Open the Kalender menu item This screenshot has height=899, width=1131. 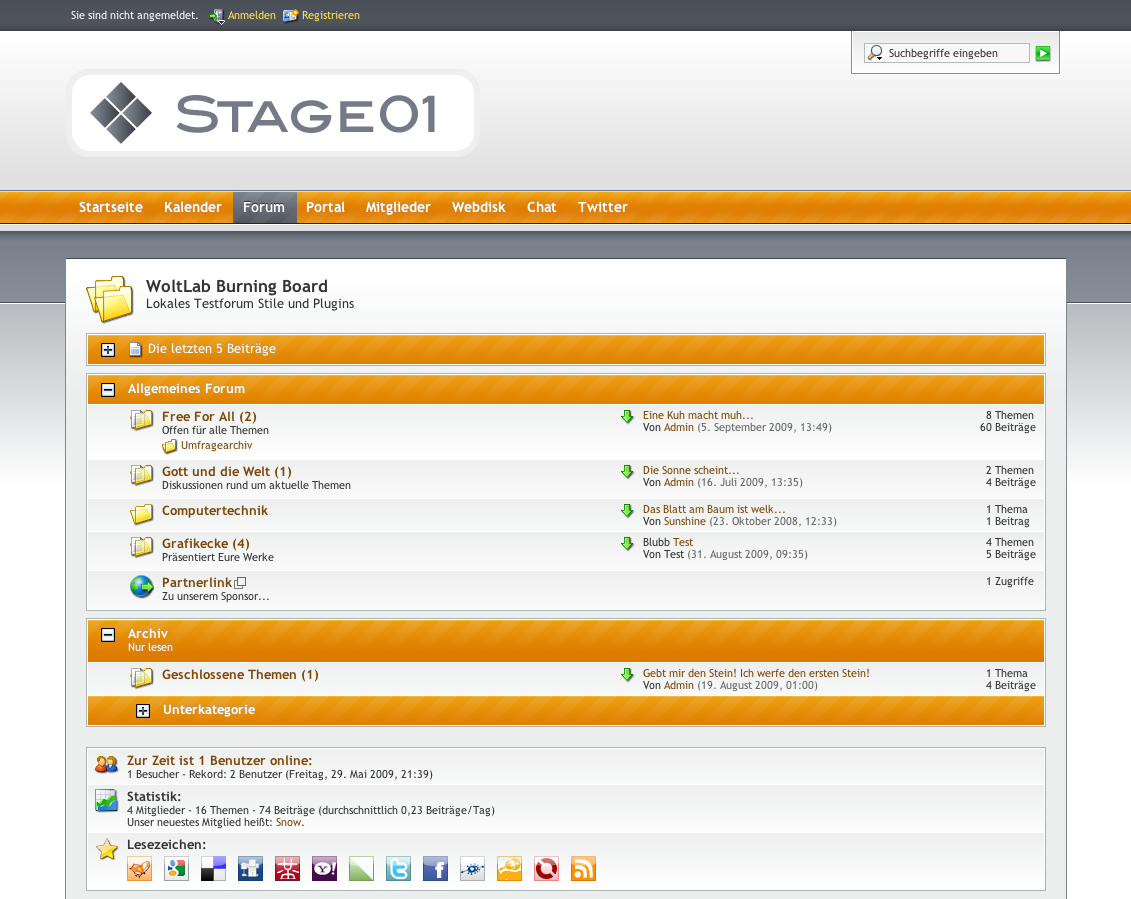tap(193, 207)
